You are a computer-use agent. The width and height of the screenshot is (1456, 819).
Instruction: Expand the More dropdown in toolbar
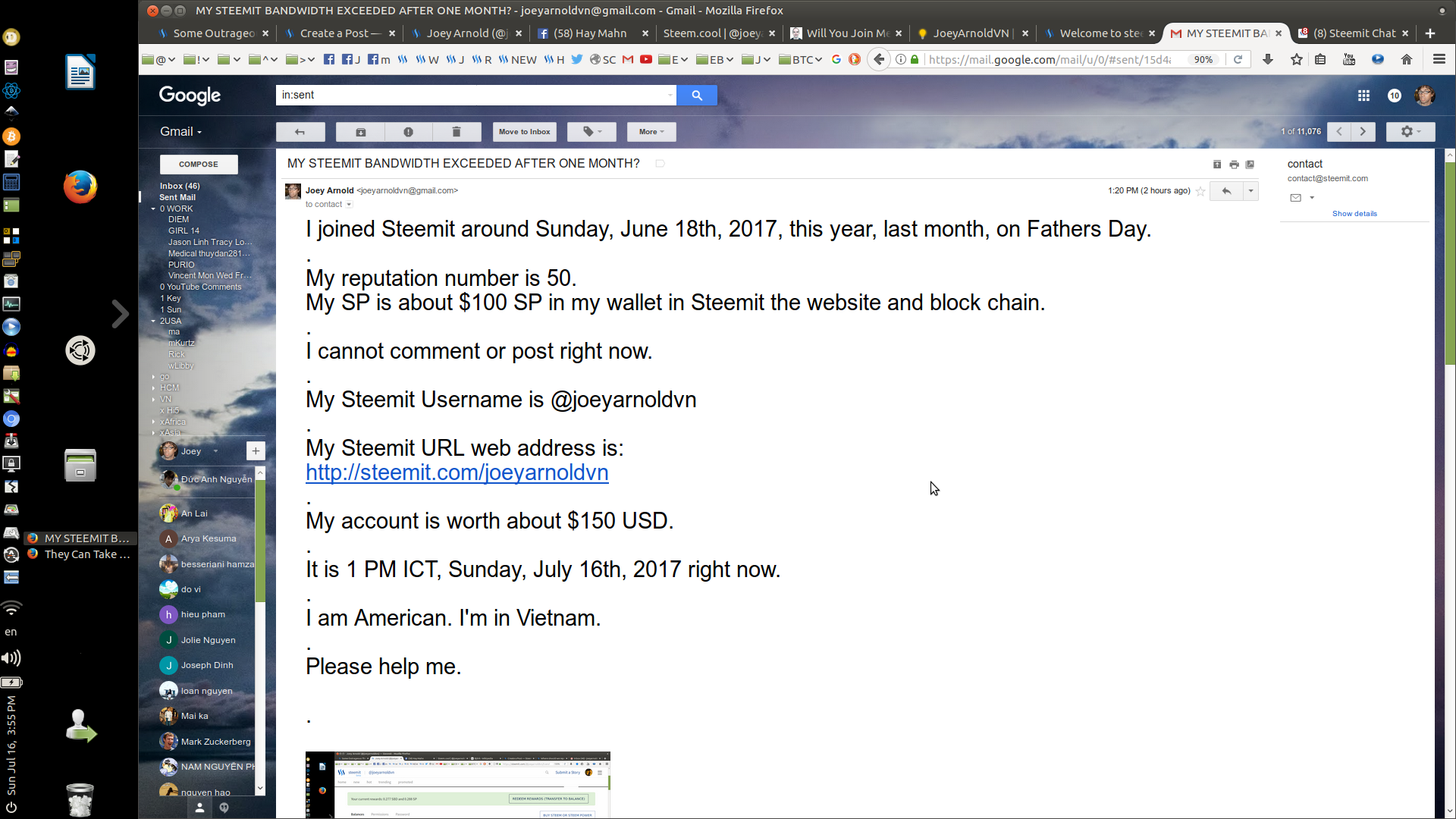click(649, 131)
